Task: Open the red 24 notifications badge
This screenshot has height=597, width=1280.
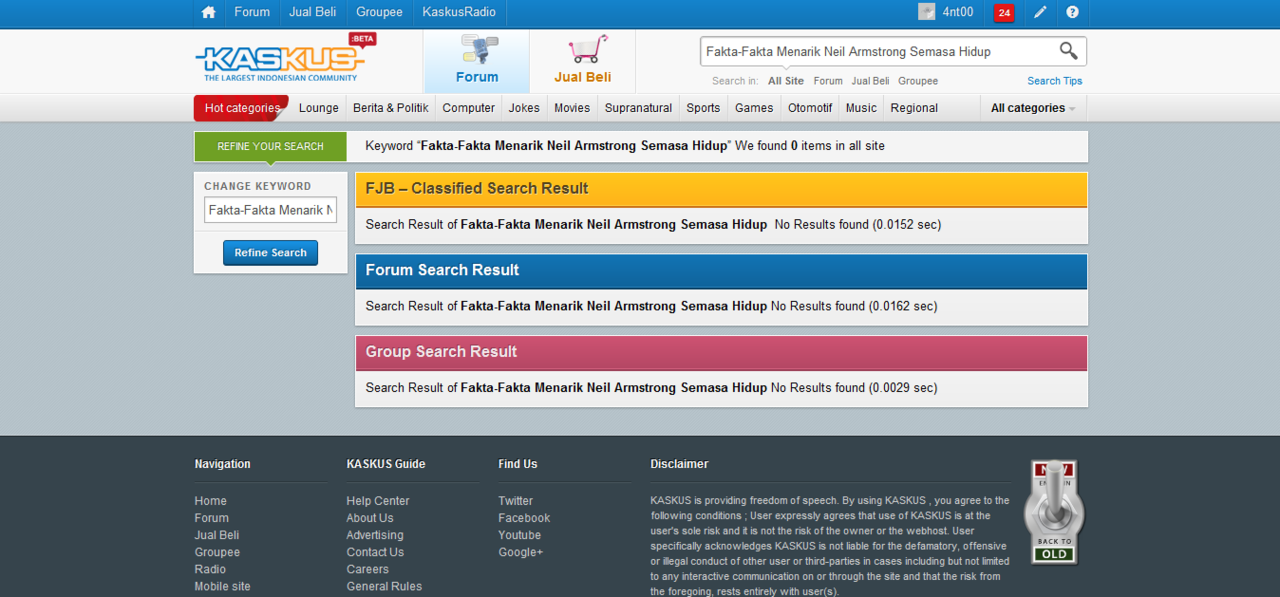Action: pyautogui.click(x=1004, y=13)
